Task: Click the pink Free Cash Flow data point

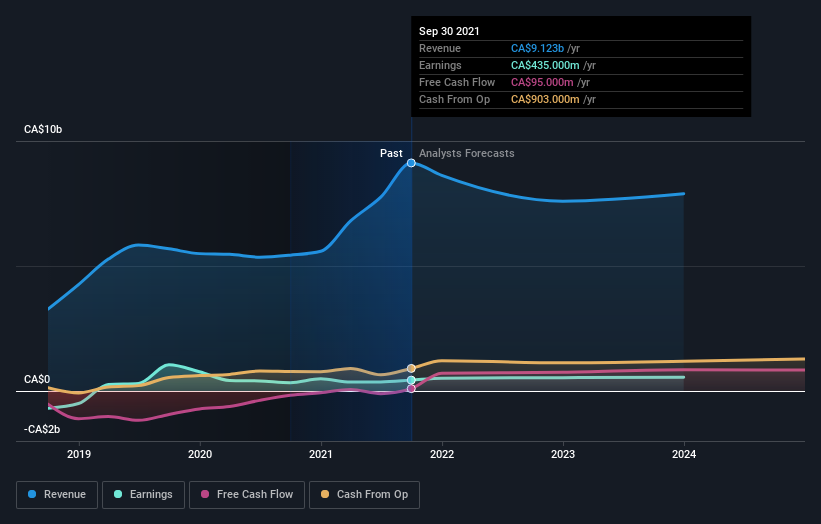Action: click(x=411, y=388)
